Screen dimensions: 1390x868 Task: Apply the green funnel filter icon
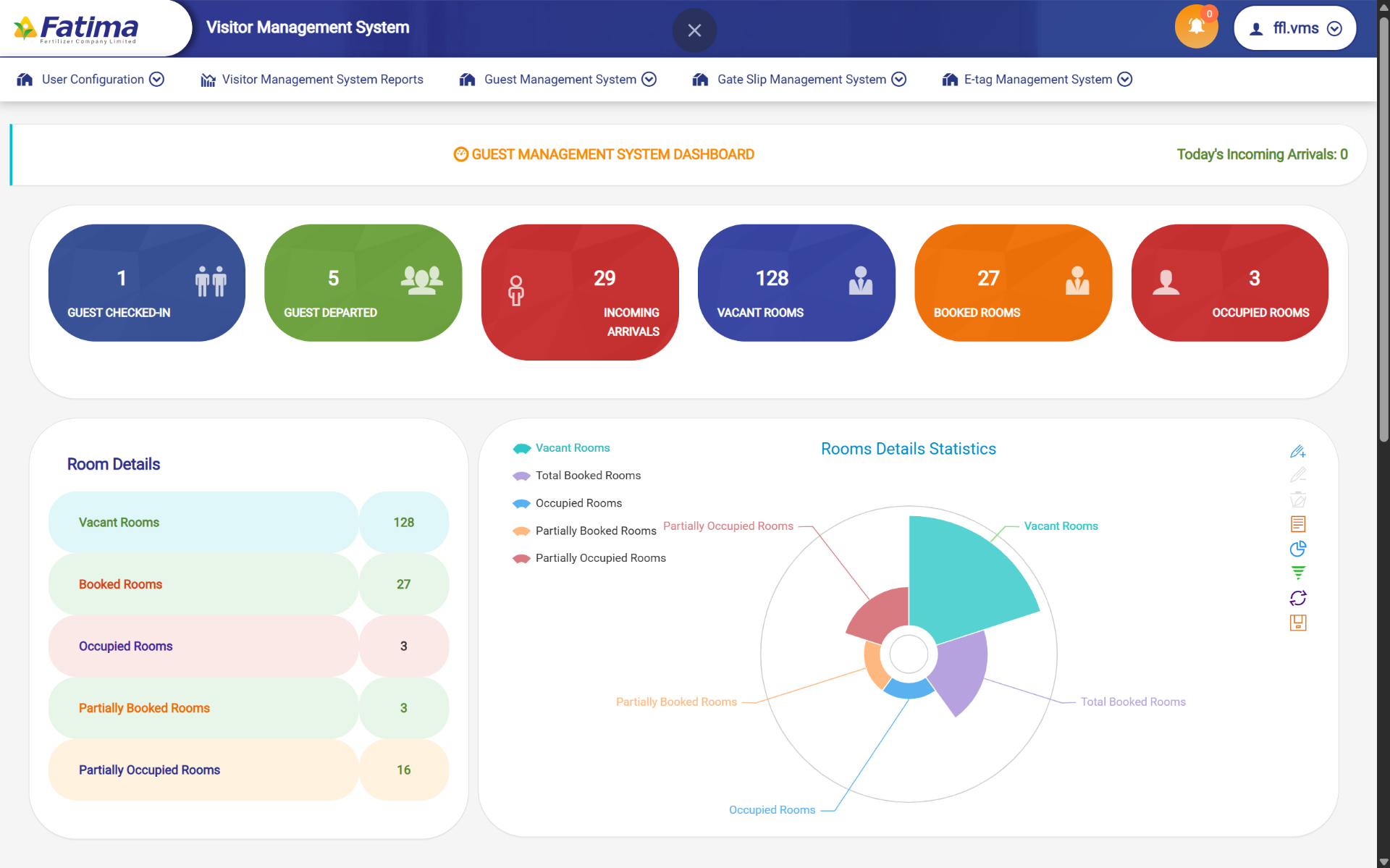click(x=1299, y=572)
